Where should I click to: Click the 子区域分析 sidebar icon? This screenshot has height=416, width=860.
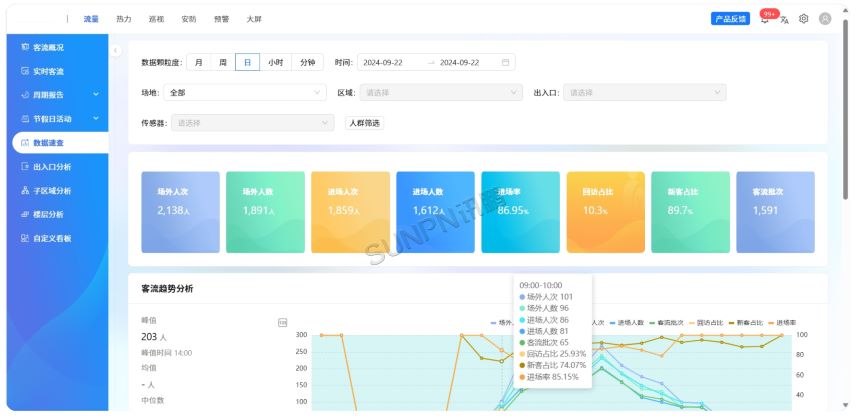coord(25,190)
